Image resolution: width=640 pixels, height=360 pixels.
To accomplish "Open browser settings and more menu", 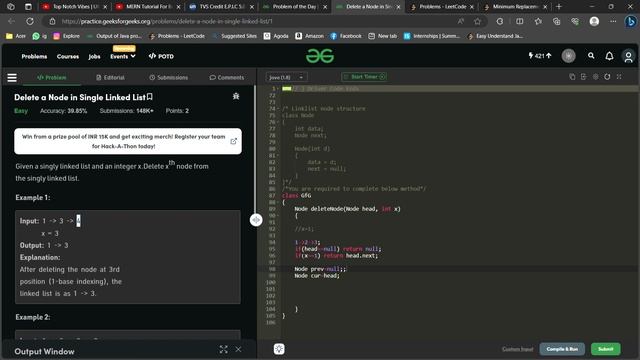I will (613, 21).
